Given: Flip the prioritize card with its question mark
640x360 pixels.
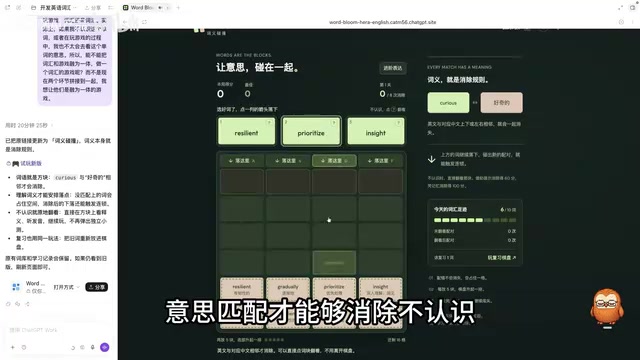Looking at the screenshot, I should click(x=333, y=122).
